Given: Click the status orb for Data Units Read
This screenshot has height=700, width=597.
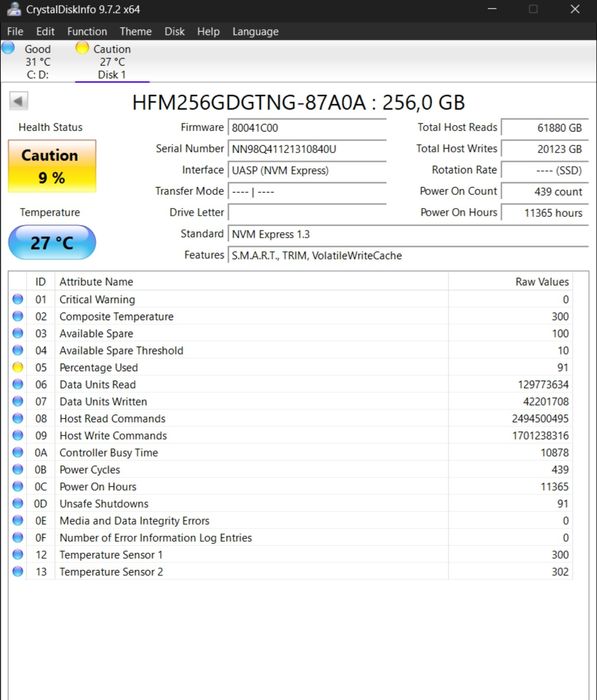Looking at the screenshot, I should pos(18,384).
